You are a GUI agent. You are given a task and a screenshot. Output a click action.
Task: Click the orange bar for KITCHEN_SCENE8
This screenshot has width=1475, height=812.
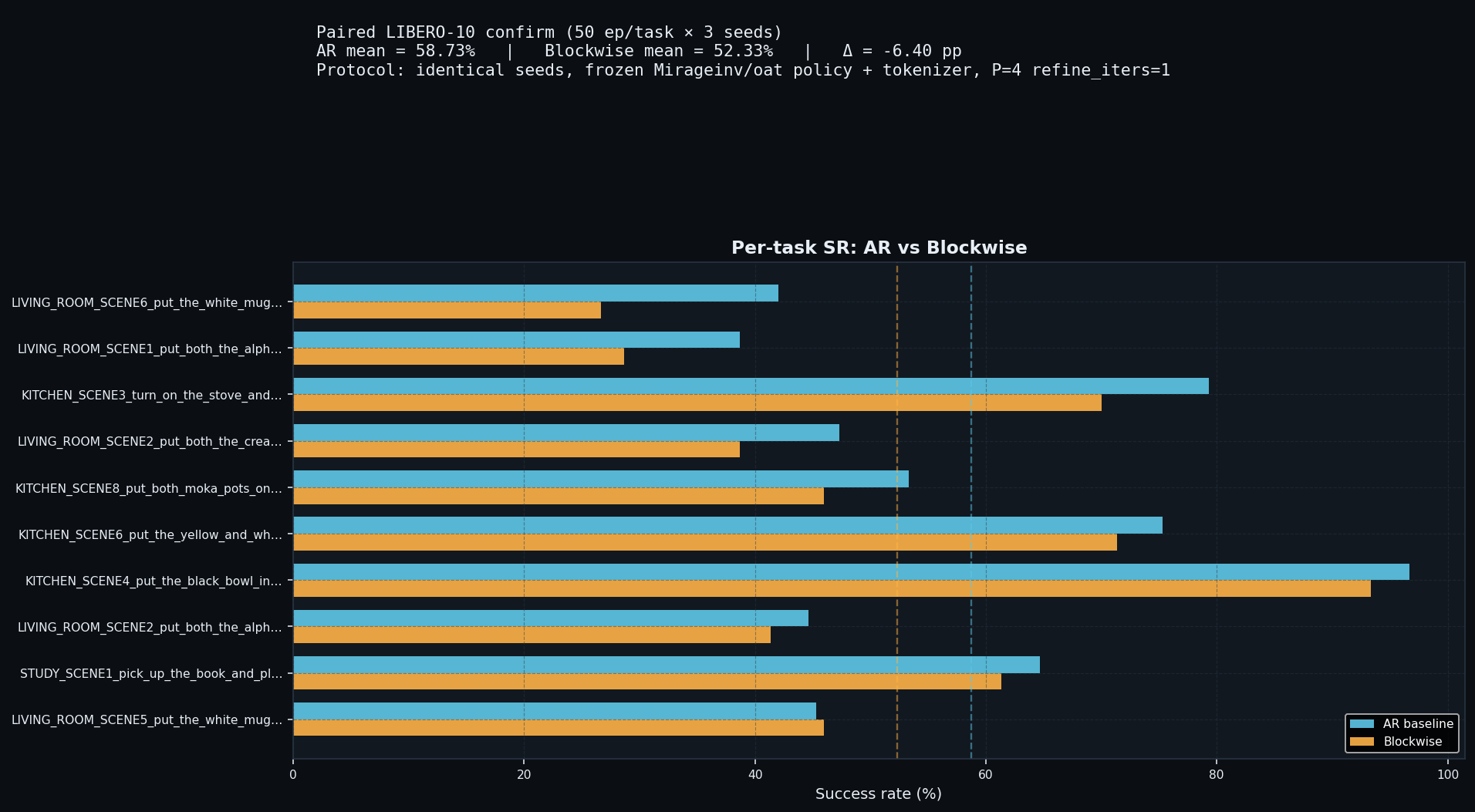pos(559,496)
